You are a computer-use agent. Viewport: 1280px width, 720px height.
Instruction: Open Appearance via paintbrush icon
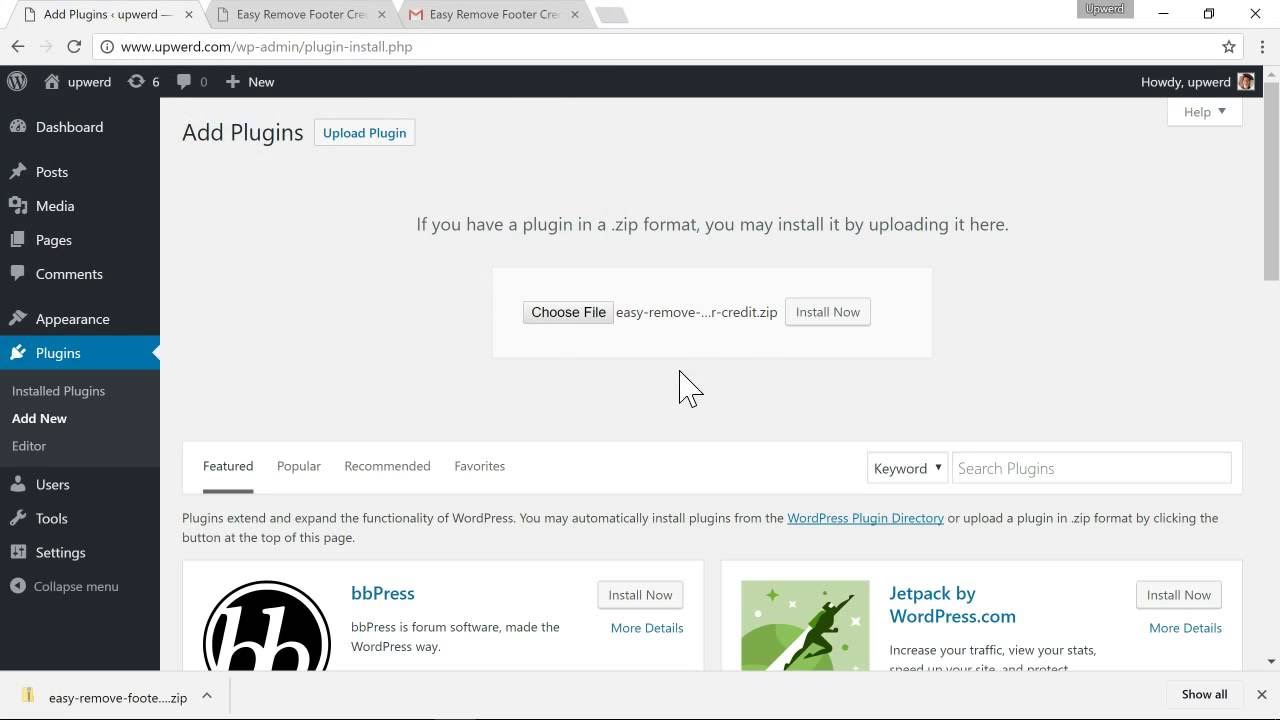click(18, 319)
